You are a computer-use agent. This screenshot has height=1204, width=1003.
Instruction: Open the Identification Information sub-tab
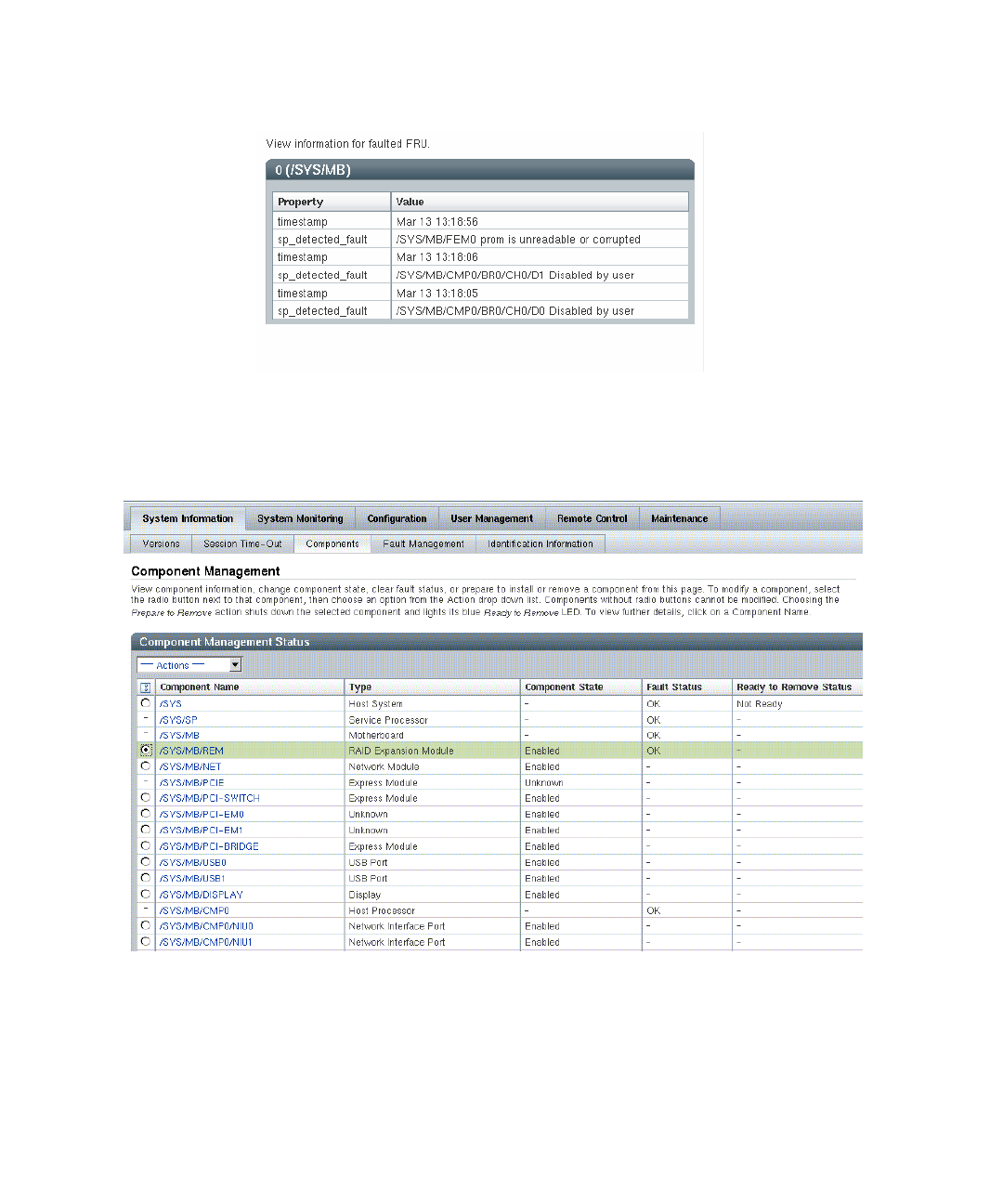point(540,544)
